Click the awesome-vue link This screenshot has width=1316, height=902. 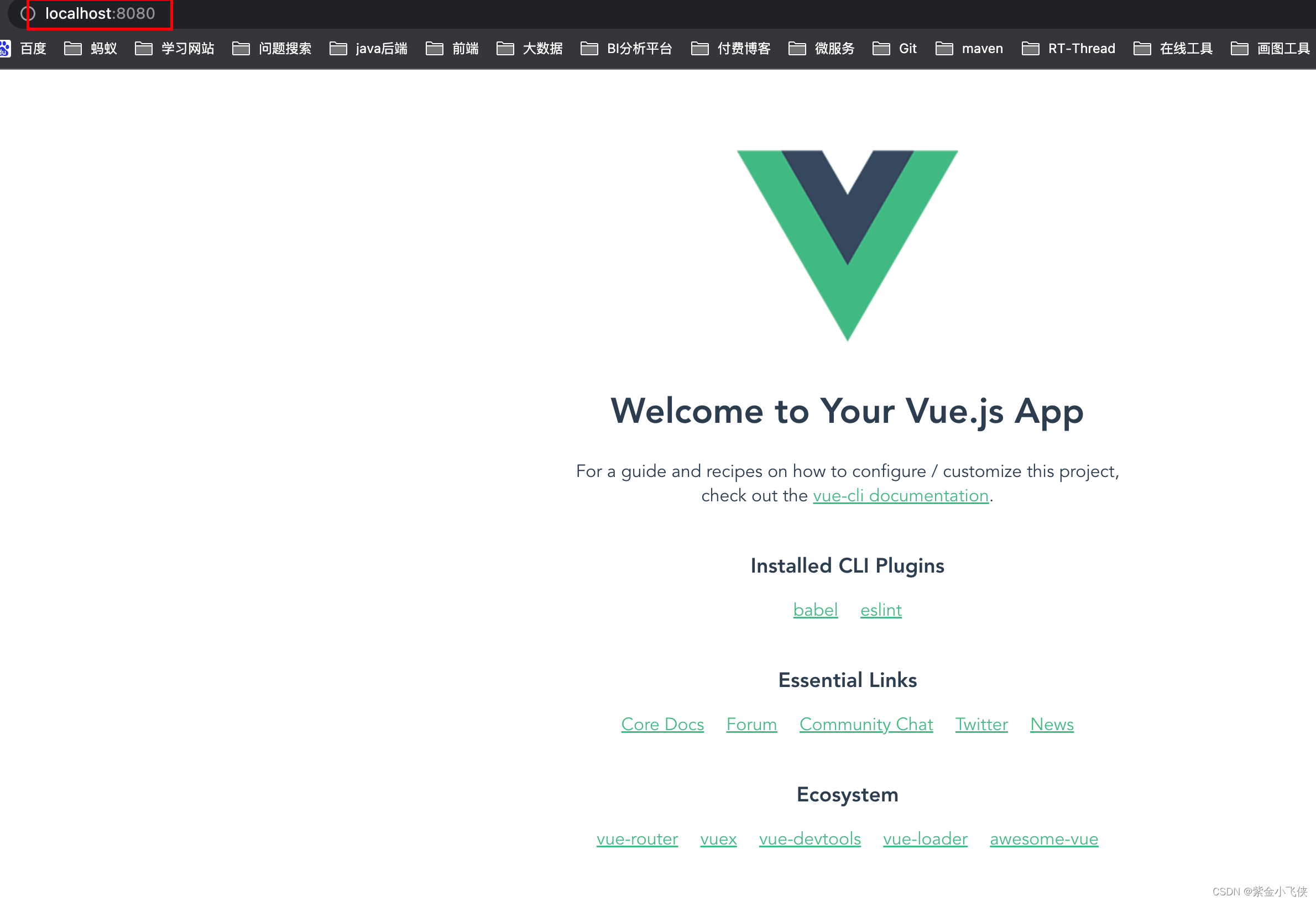point(1043,838)
